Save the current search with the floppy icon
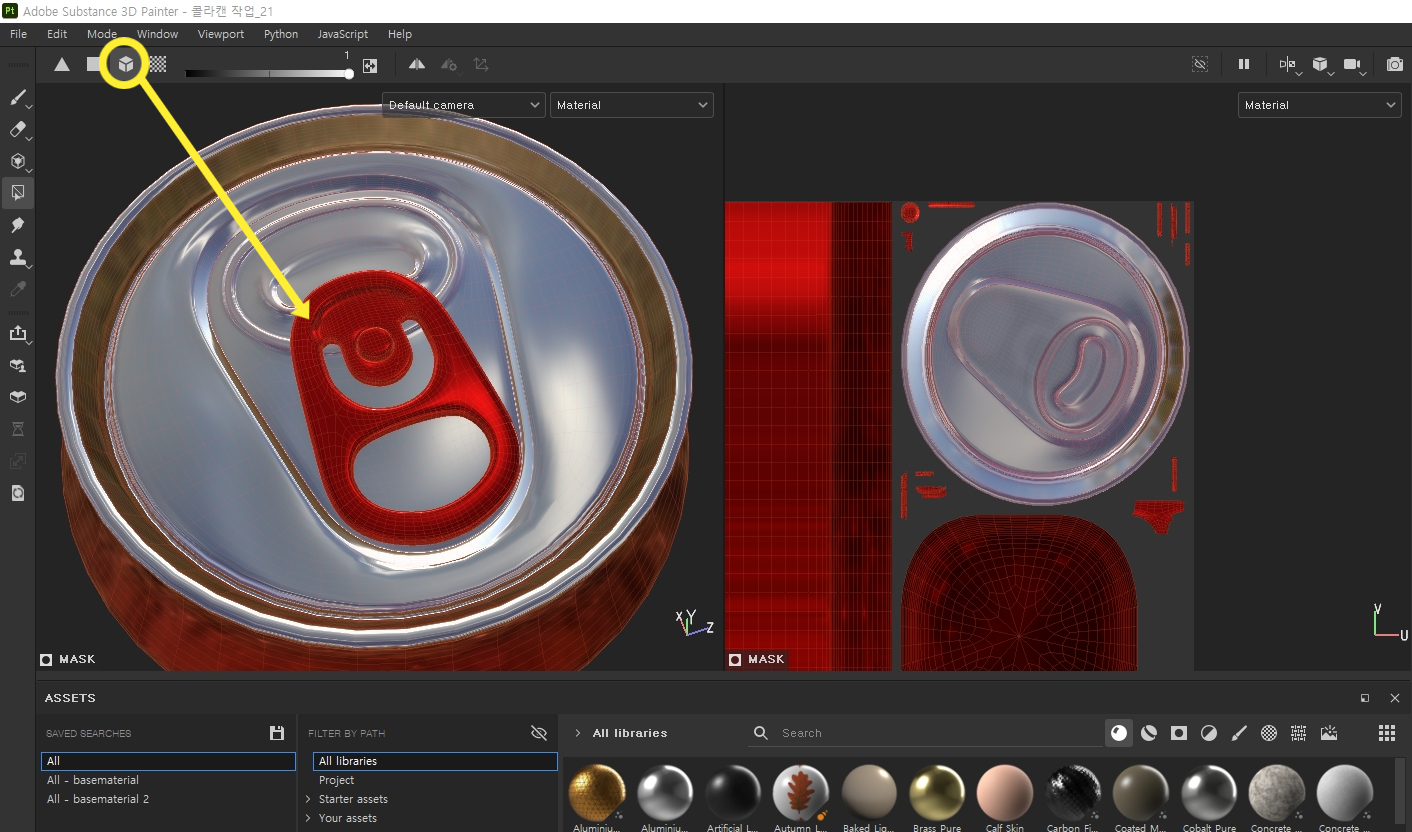Viewport: 1412px width, 832px height. point(277,733)
